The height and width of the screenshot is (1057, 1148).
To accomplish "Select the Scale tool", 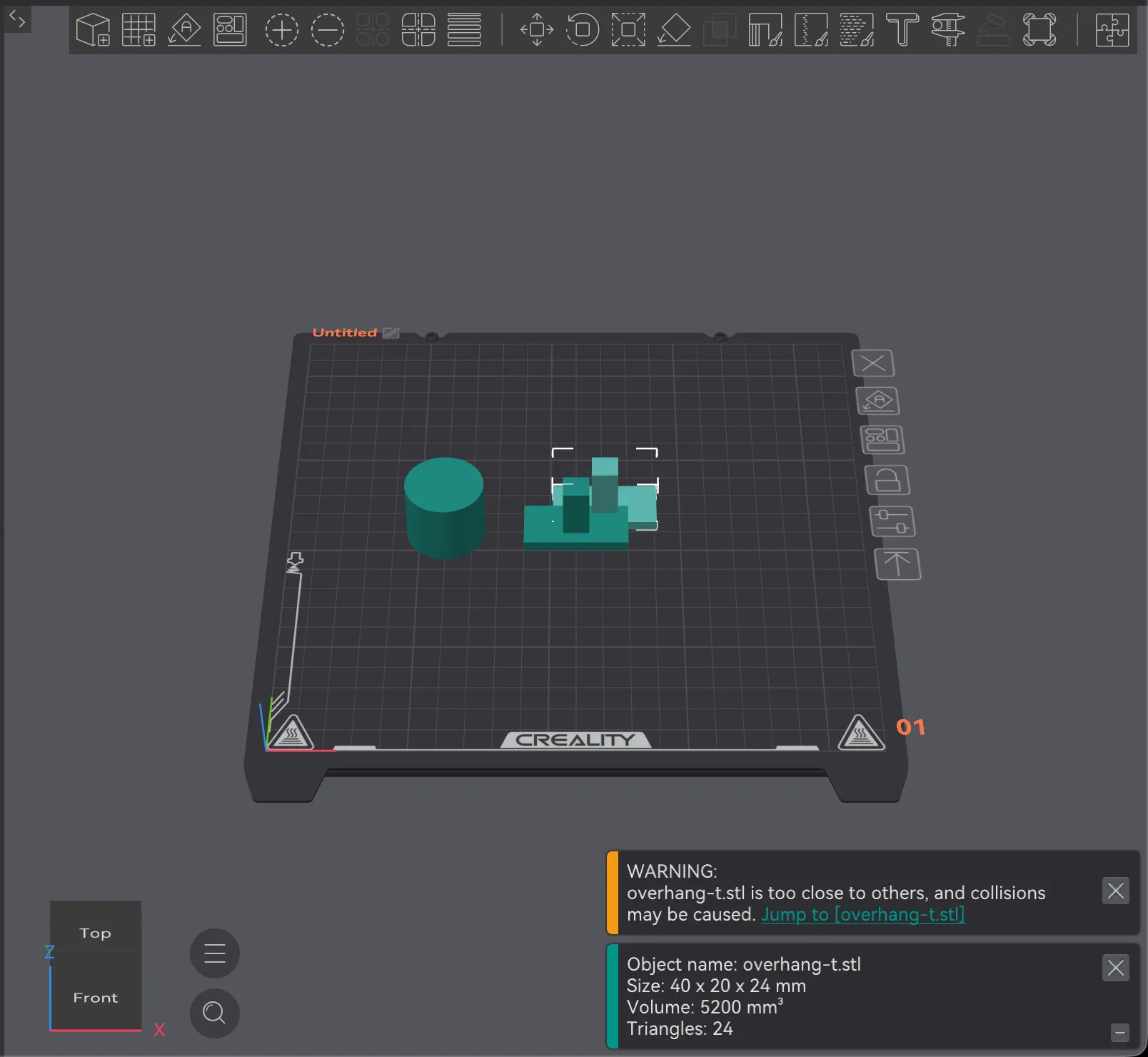I will point(628,30).
